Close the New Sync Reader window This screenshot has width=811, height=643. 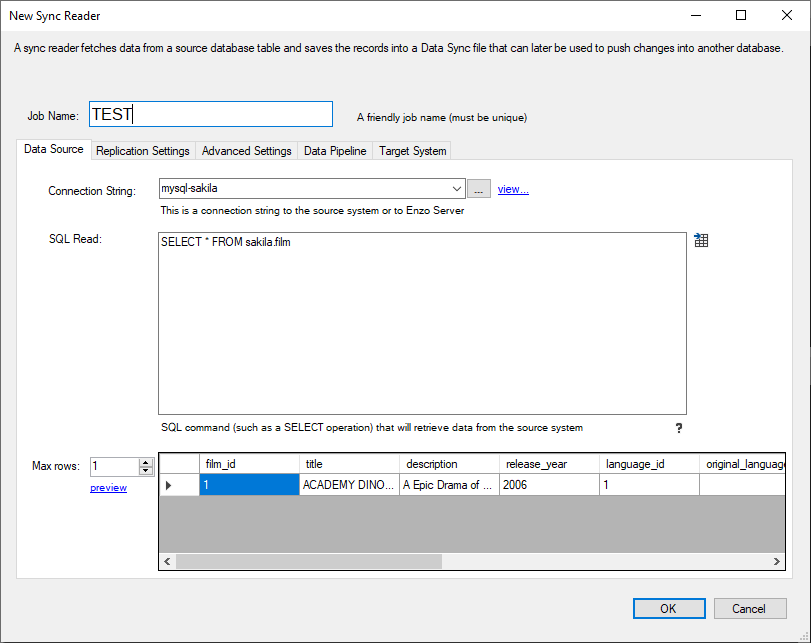(786, 15)
